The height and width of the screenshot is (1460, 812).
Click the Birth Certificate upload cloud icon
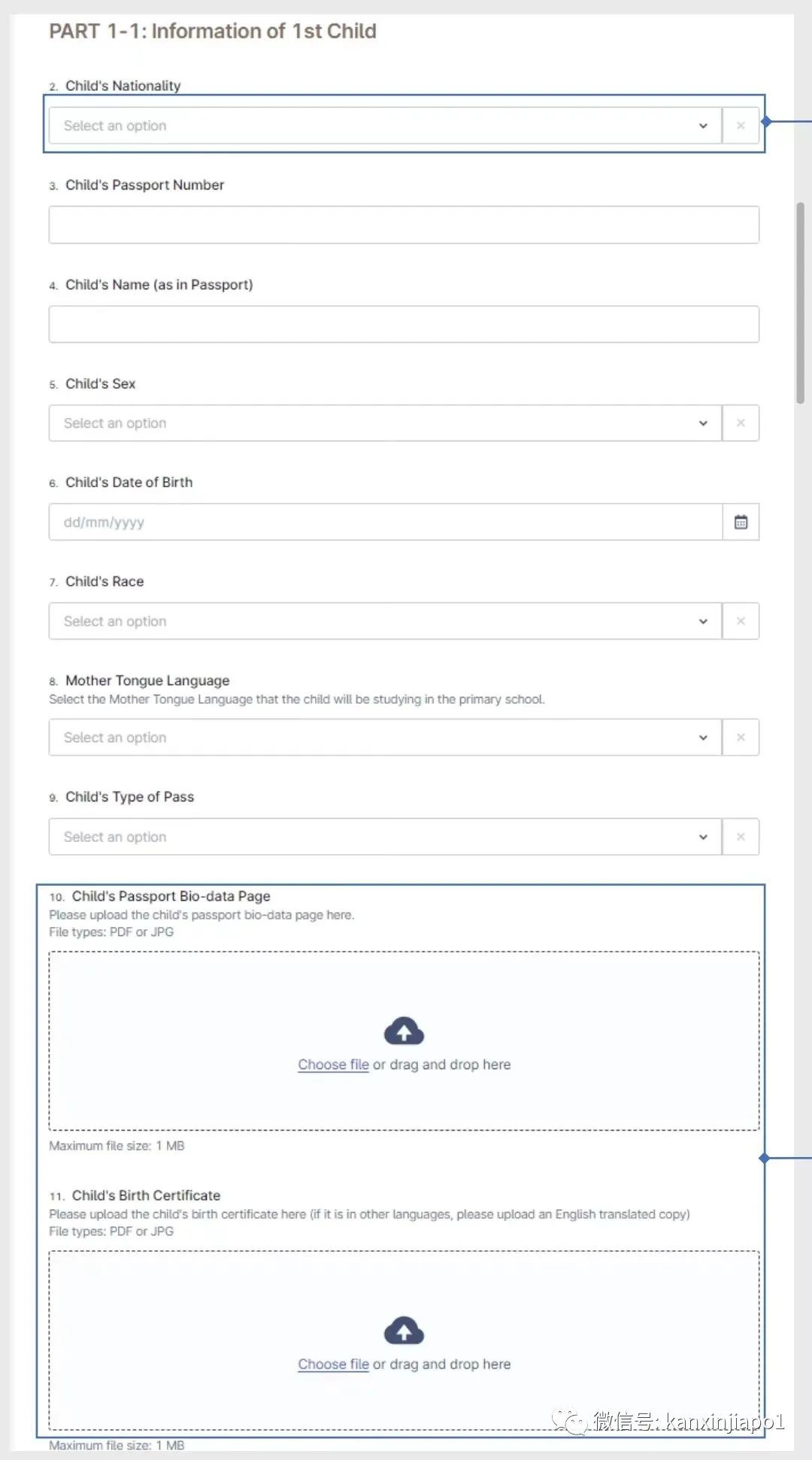coord(404,1331)
